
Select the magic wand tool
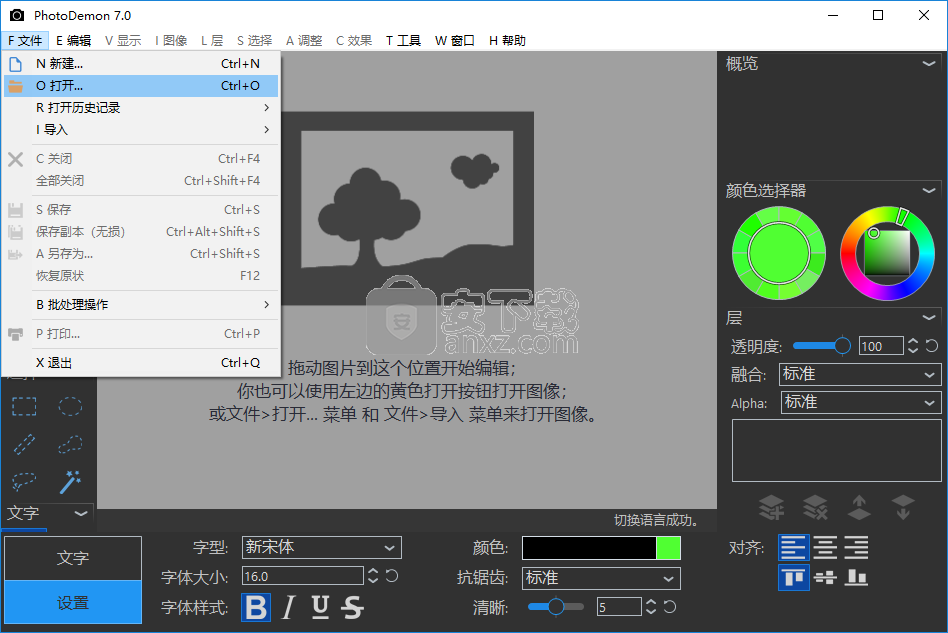pos(70,482)
